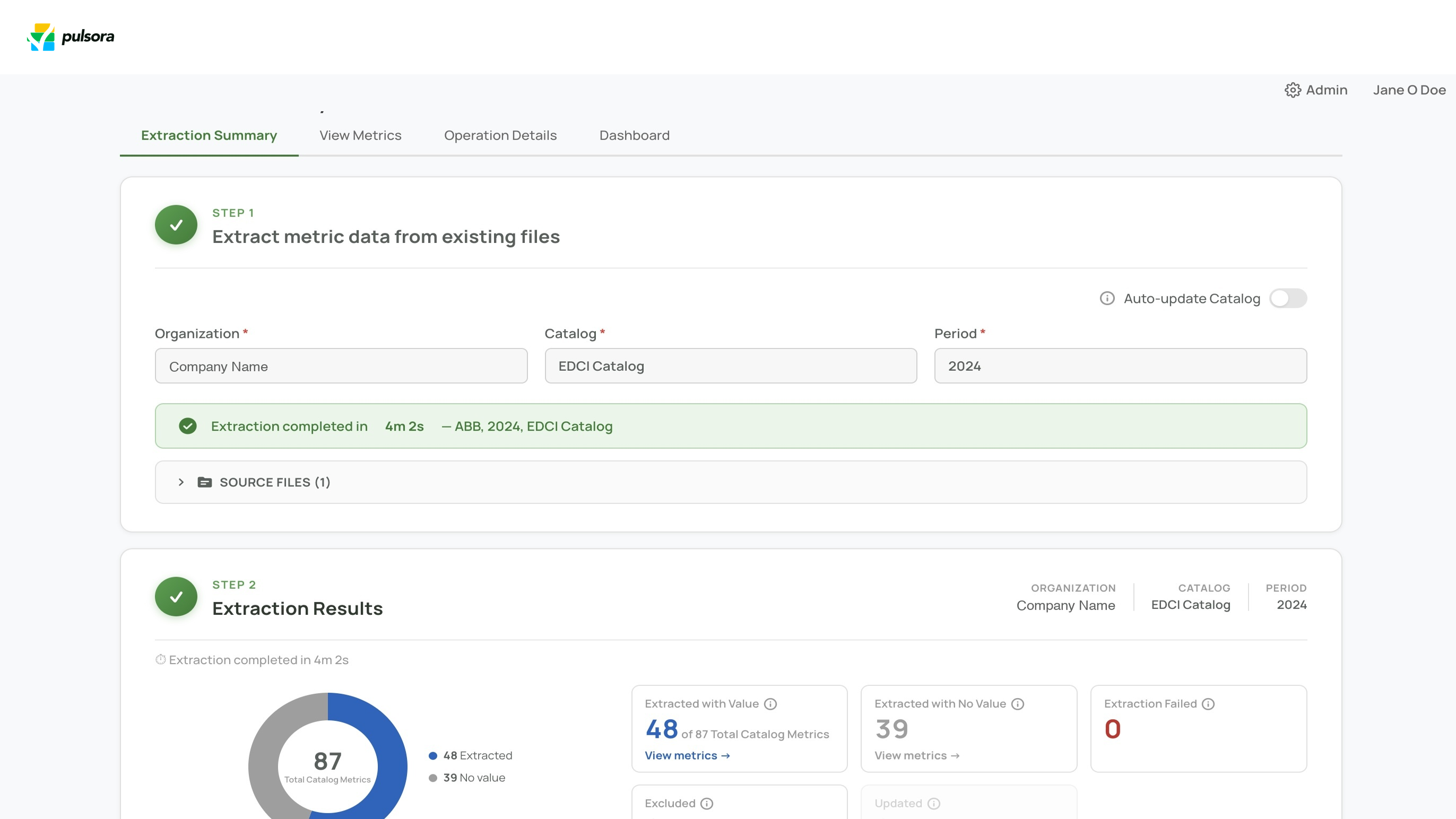1456x819 pixels.
Task: Click Step 1 green checkmark circle
Action: [x=176, y=225]
